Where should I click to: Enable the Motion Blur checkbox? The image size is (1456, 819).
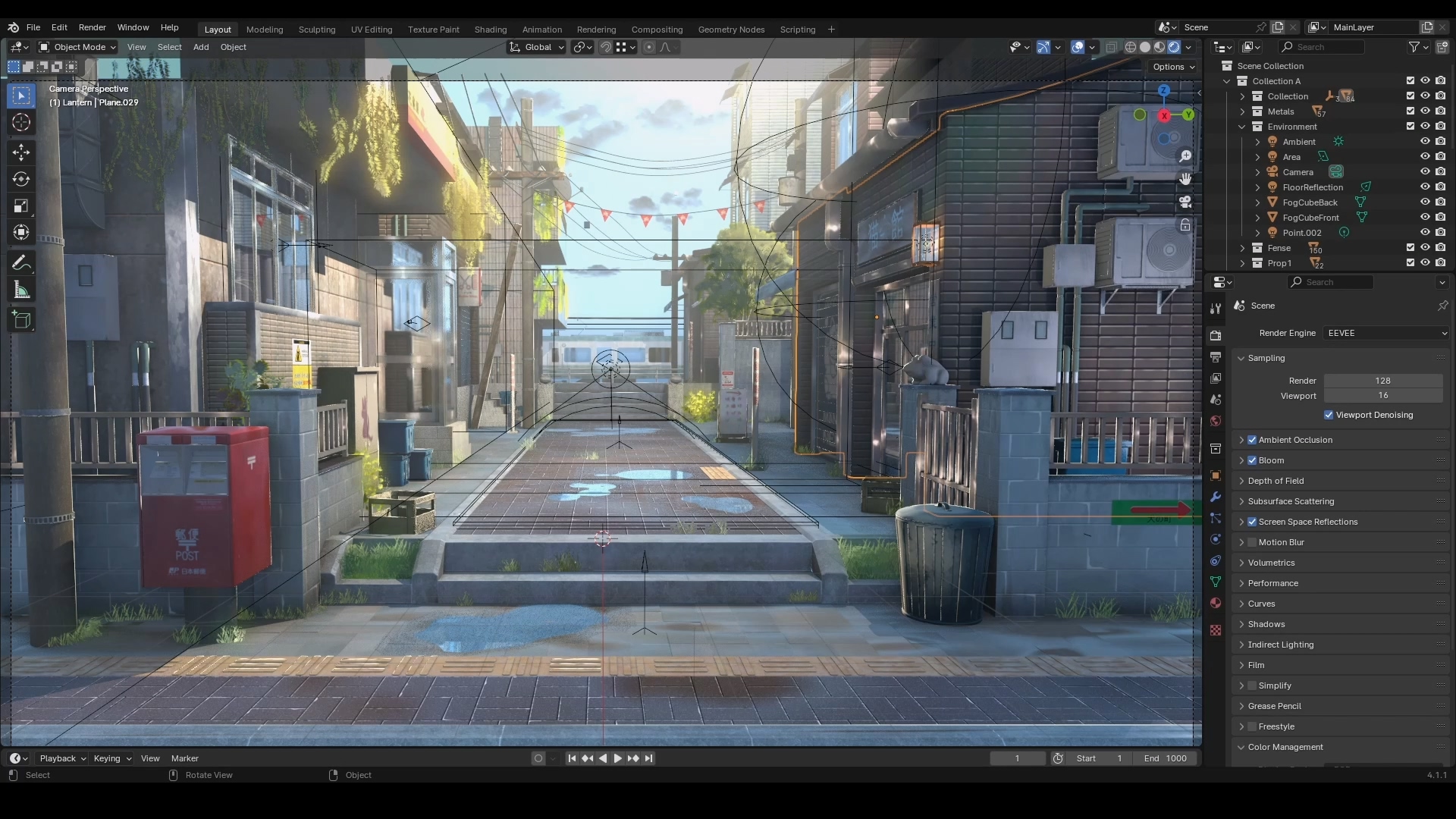[x=1252, y=542]
